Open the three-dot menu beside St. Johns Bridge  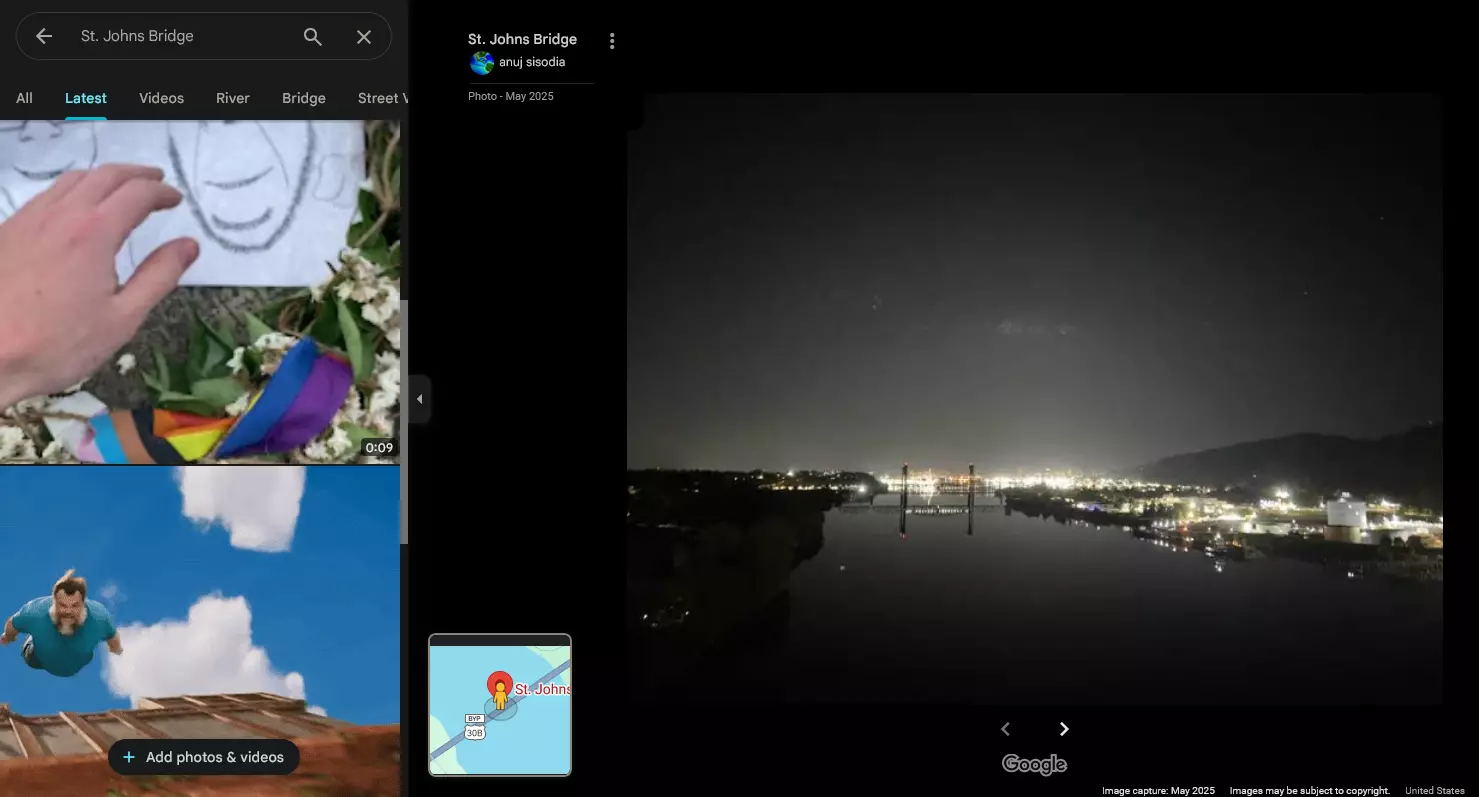pyautogui.click(x=612, y=41)
